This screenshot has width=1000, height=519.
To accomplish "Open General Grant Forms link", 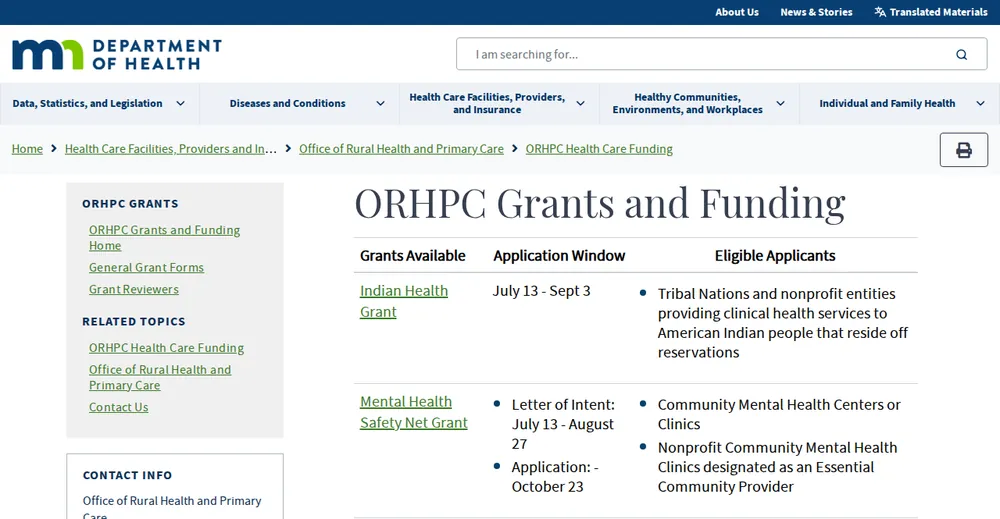I will (x=146, y=268).
